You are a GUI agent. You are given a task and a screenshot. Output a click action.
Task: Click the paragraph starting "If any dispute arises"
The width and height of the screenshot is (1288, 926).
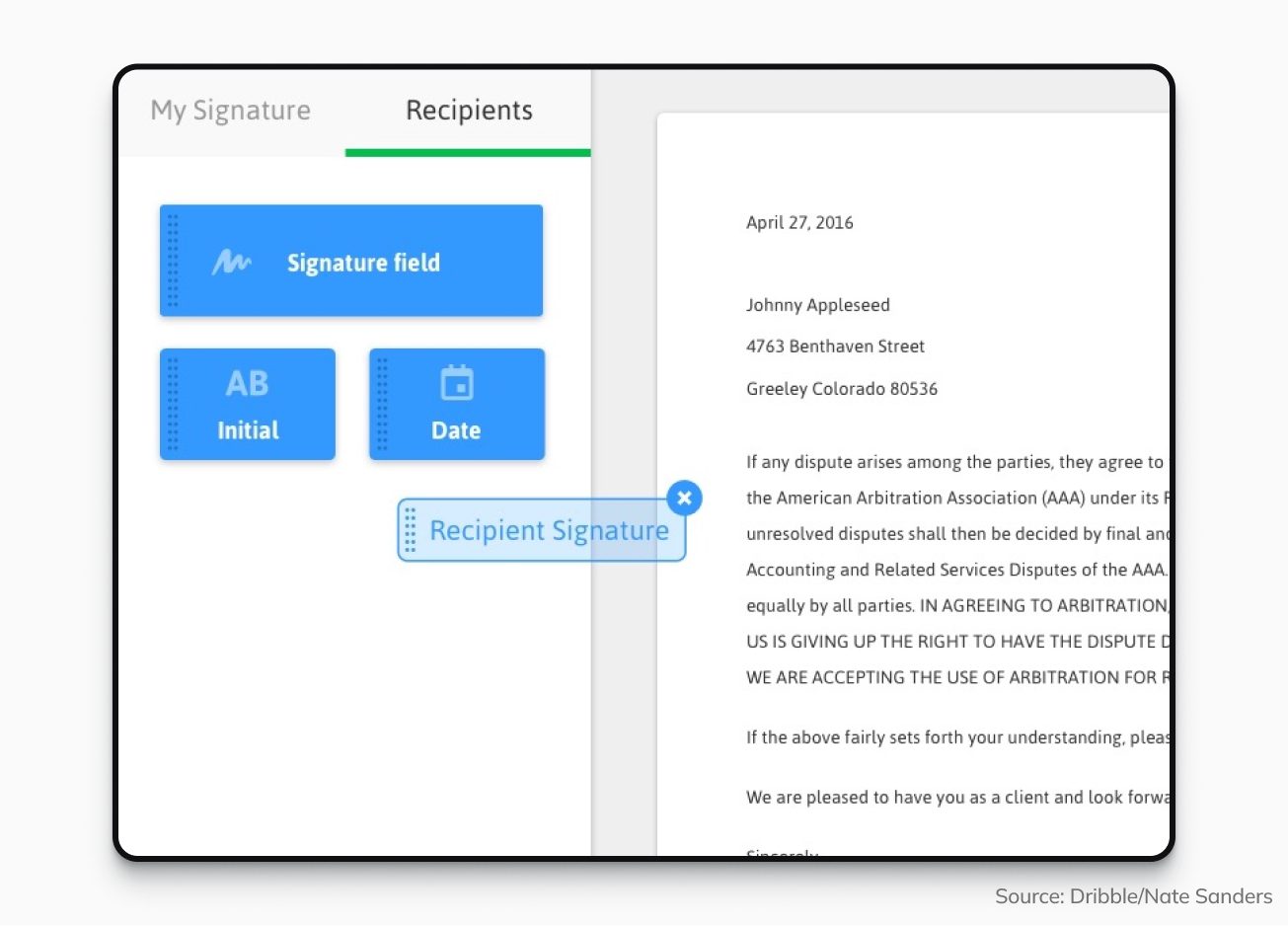(x=953, y=462)
